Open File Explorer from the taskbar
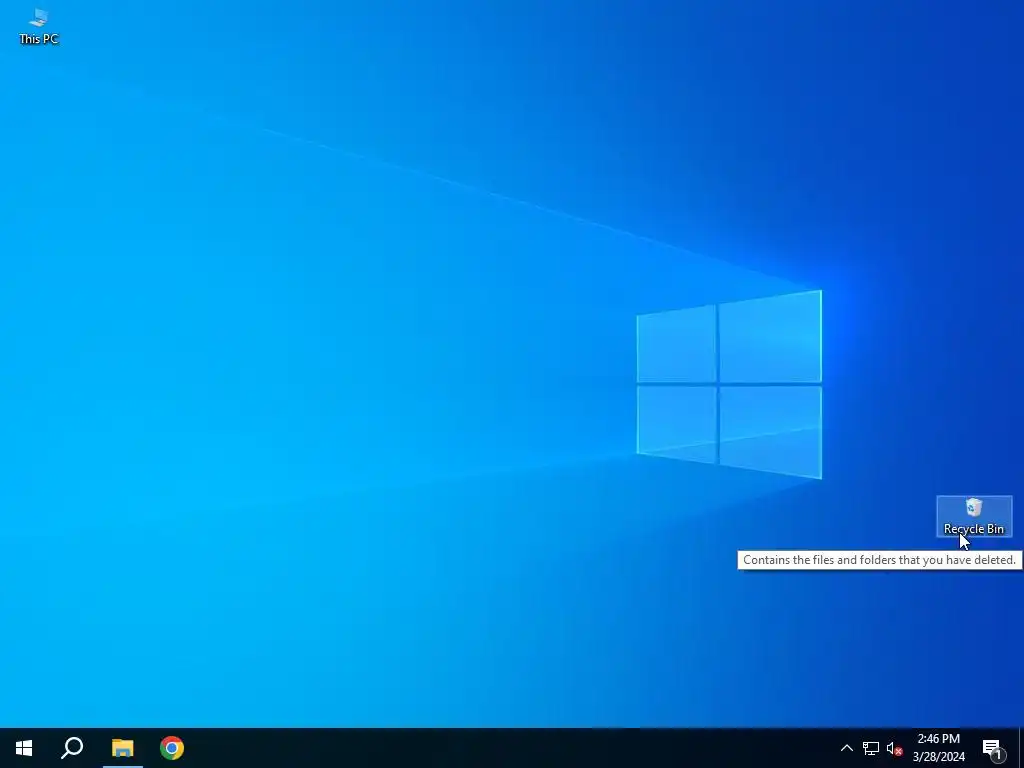1024x768 pixels. [x=122, y=748]
